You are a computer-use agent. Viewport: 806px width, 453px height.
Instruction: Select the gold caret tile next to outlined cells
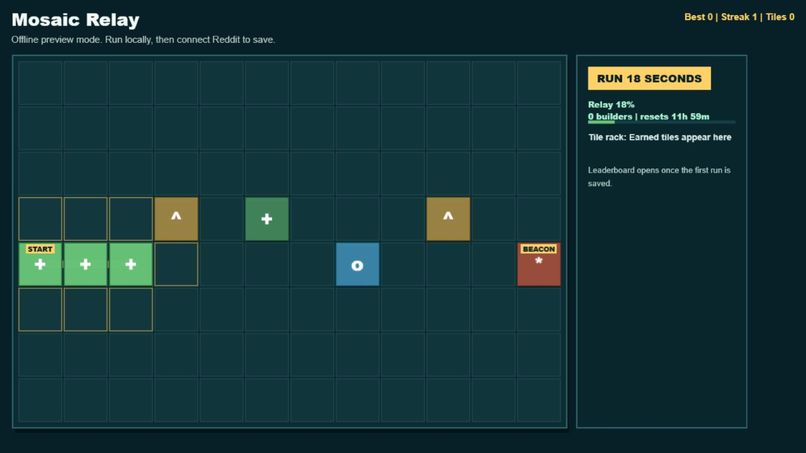[176, 219]
